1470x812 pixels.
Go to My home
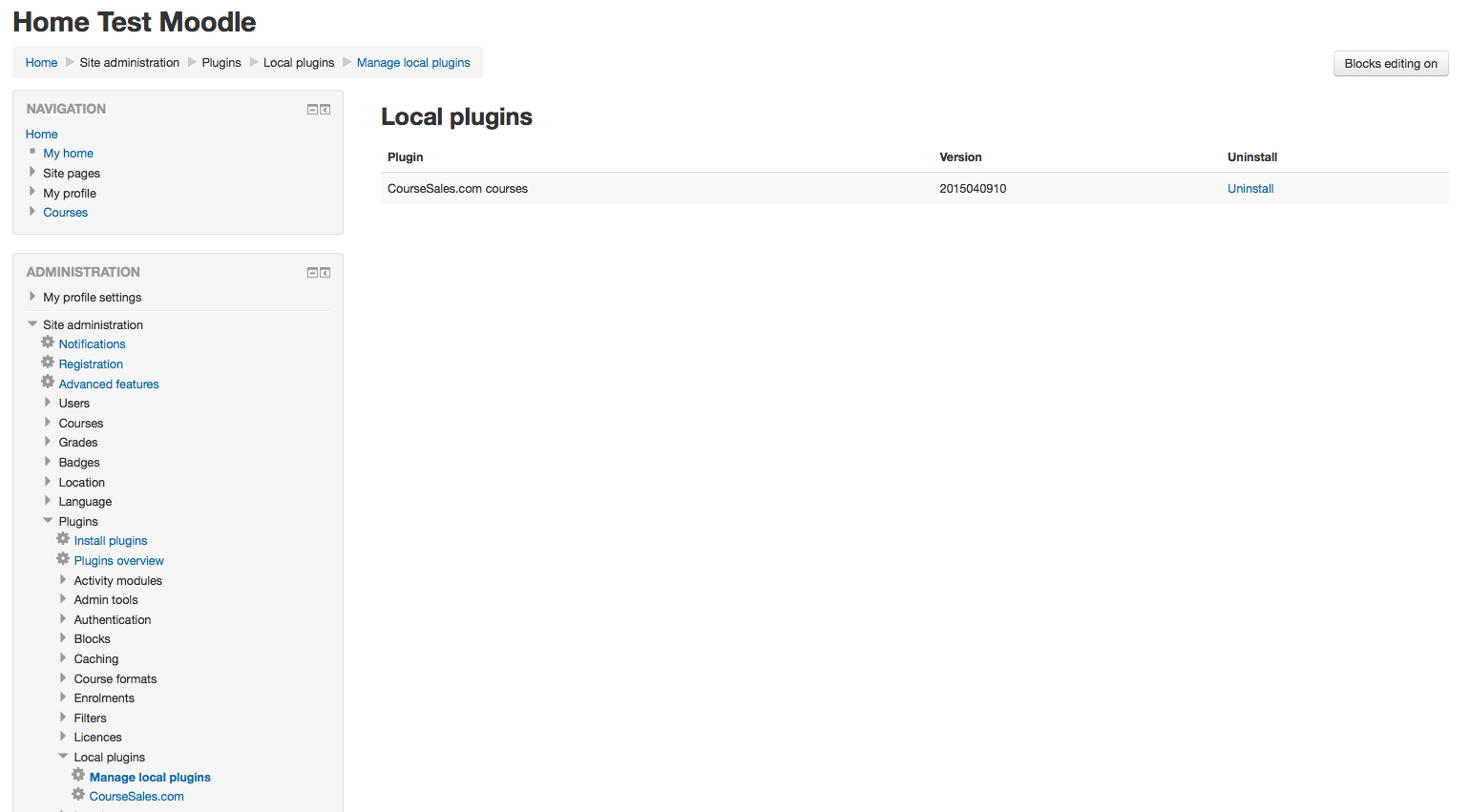point(68,154)
